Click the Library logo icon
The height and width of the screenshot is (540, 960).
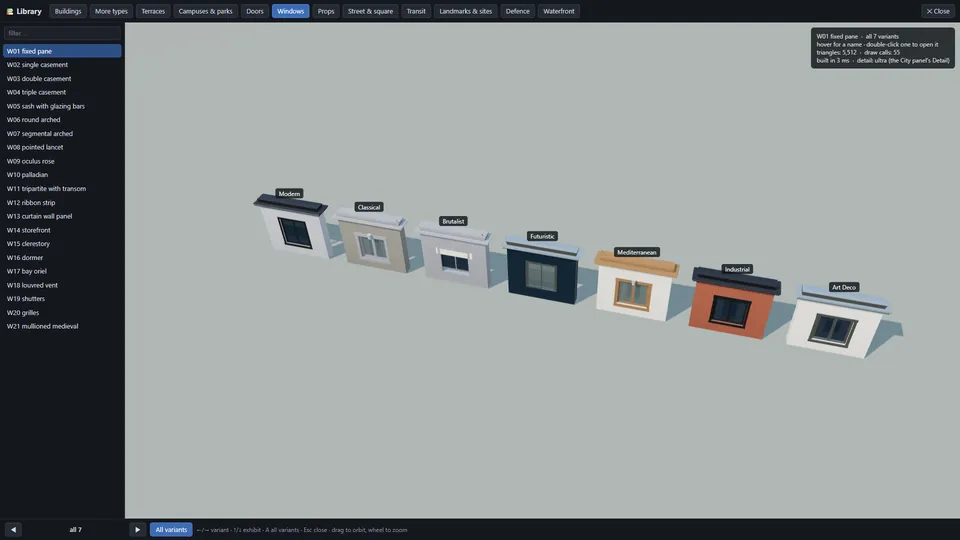tap(10, 11)
